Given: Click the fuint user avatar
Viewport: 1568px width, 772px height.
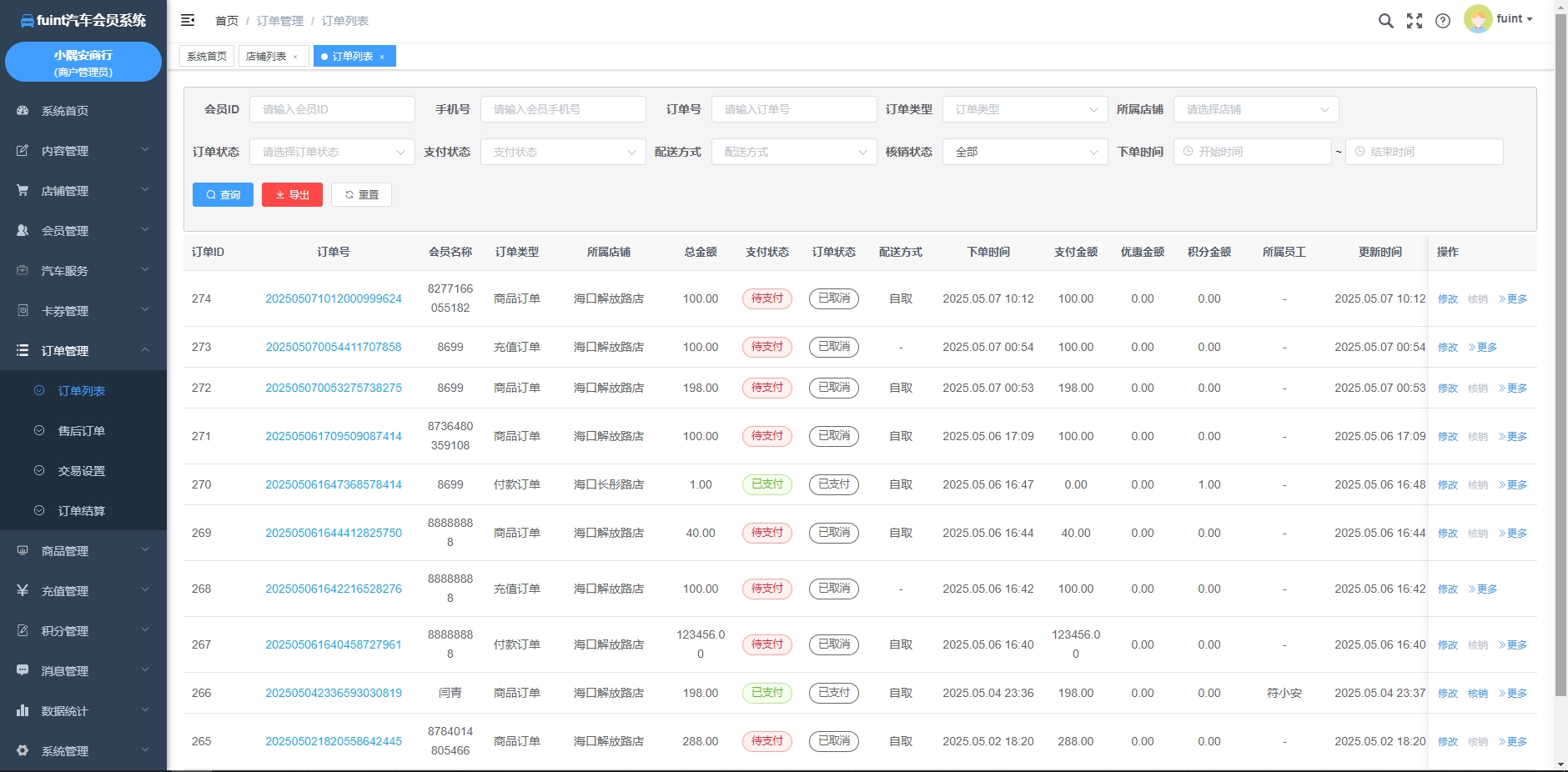Looking at the screenshot, I should point(1477,19).
